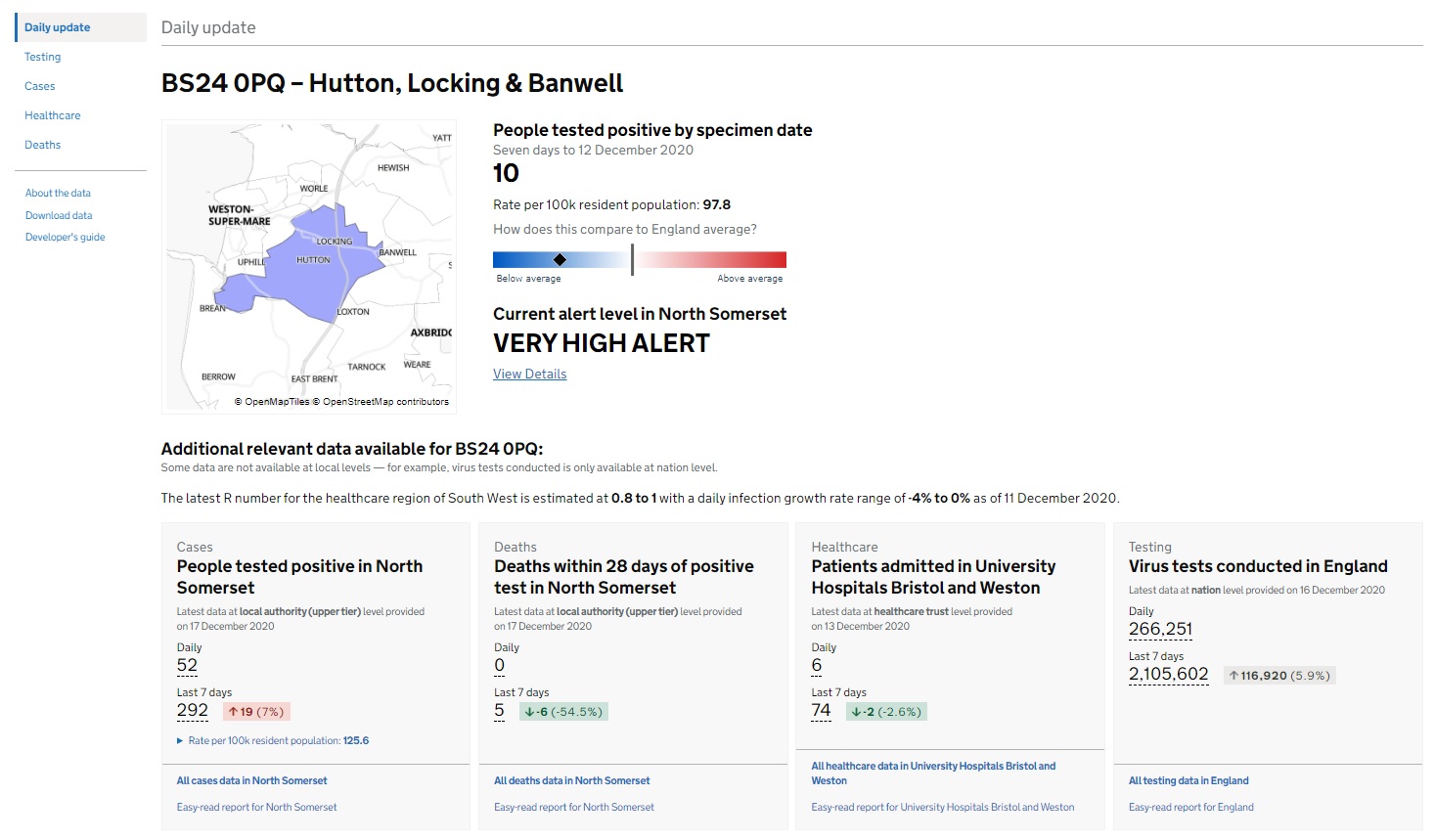Open About the data link
The image size is (1435, 840).
coord(58,194)
